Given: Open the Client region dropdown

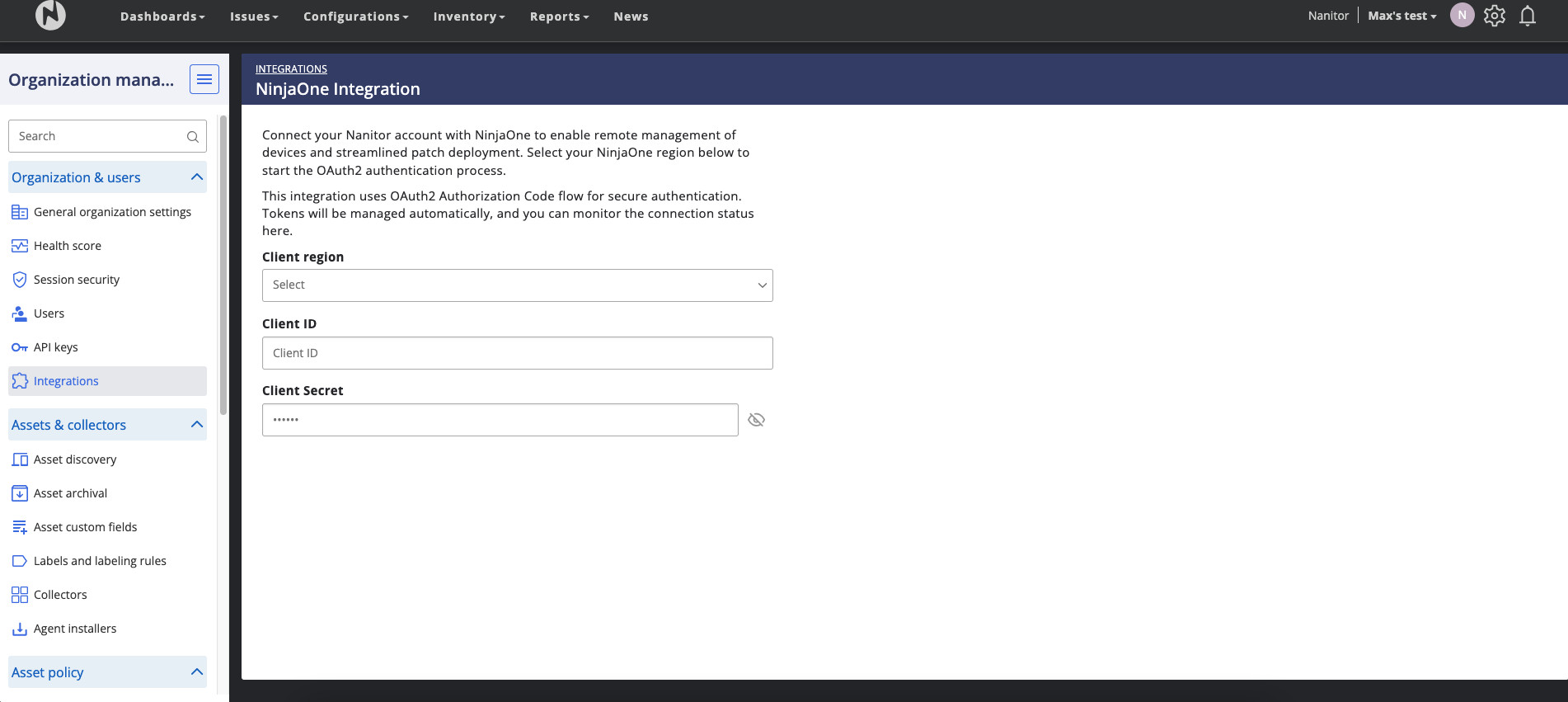Looking at the screenshot, I should tap(517, 285).
